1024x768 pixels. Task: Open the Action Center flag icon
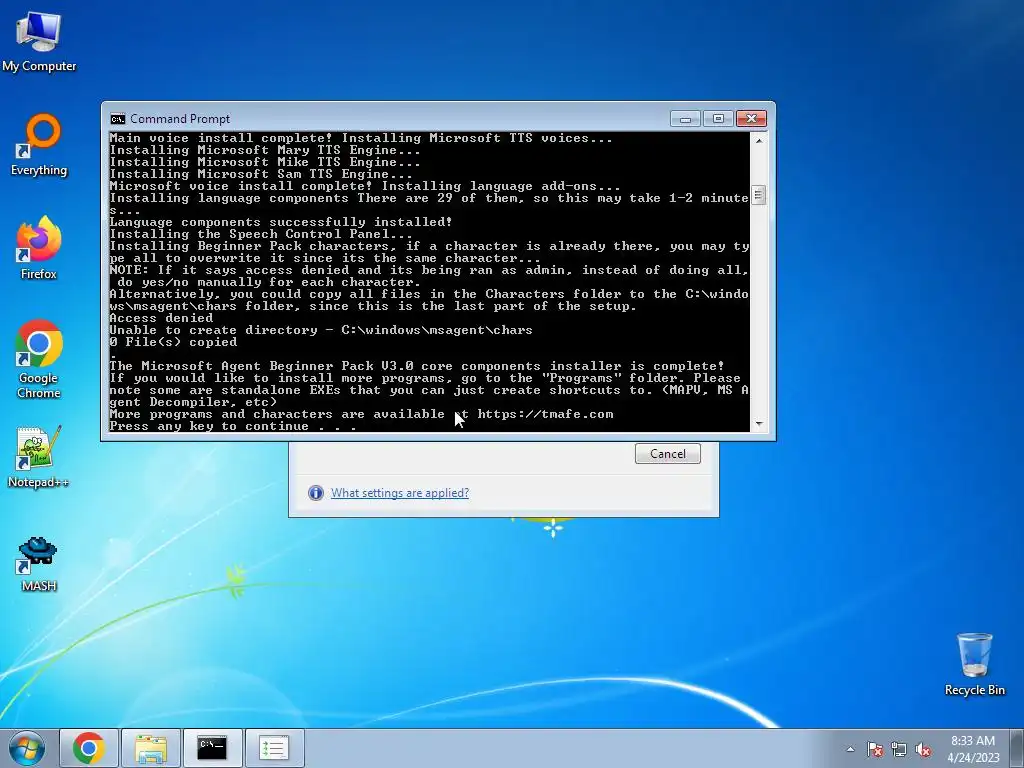click(x=875, y=749)
